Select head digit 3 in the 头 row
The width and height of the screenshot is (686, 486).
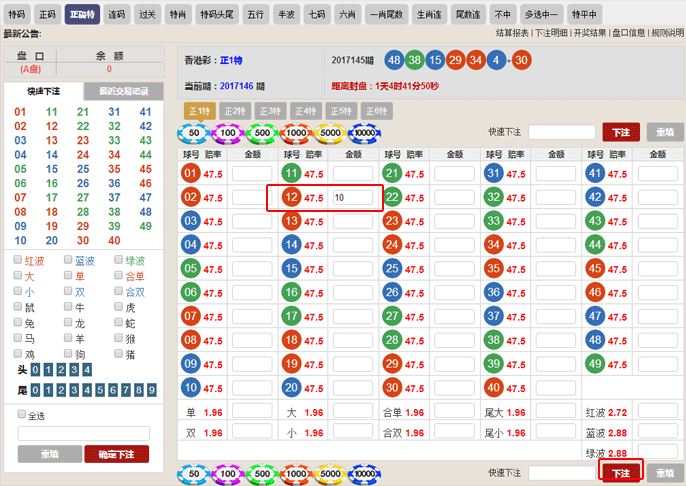[x=73, y=370]
